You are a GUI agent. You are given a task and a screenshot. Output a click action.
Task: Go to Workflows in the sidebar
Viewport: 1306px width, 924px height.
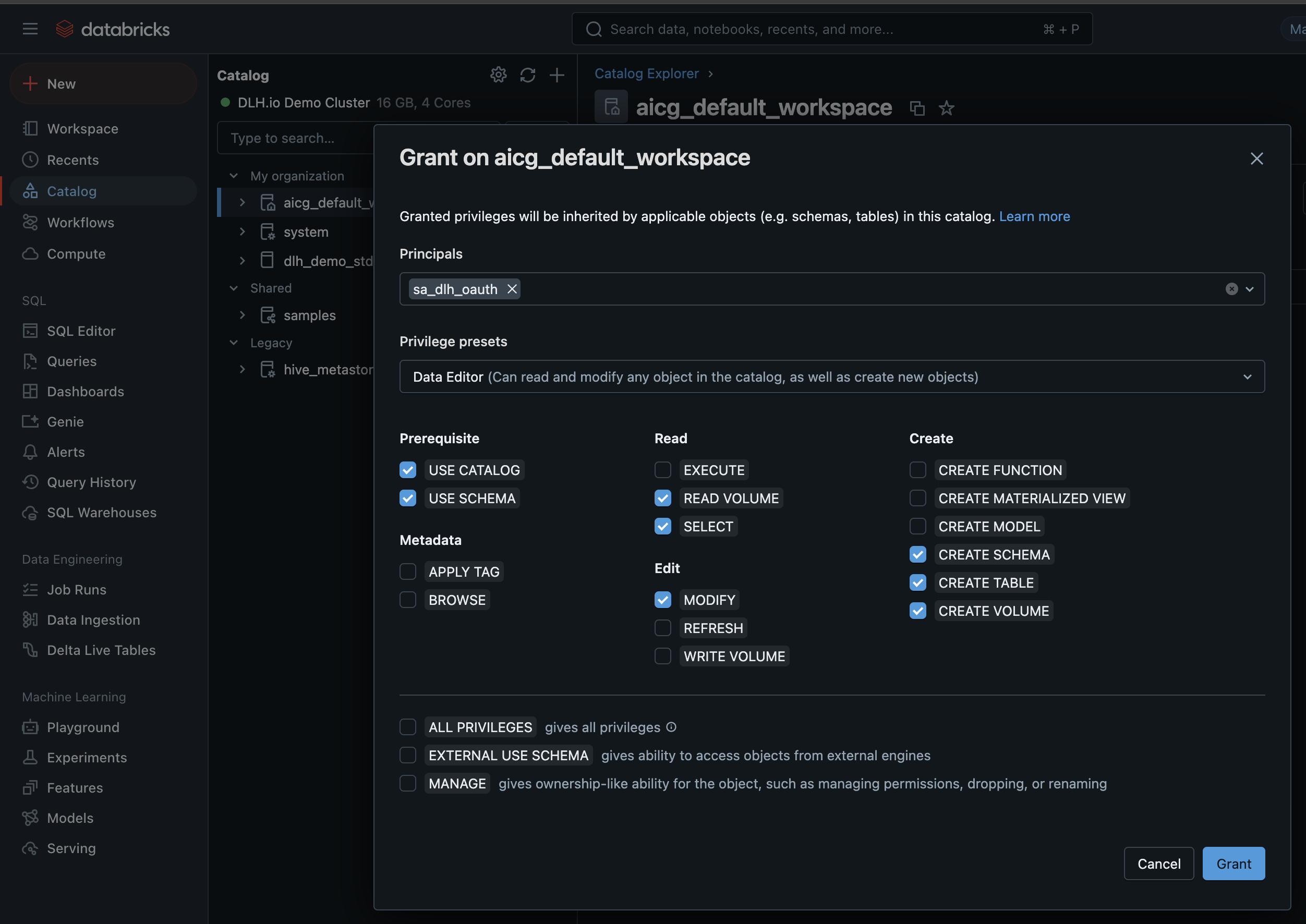click(x=80, y=223)
